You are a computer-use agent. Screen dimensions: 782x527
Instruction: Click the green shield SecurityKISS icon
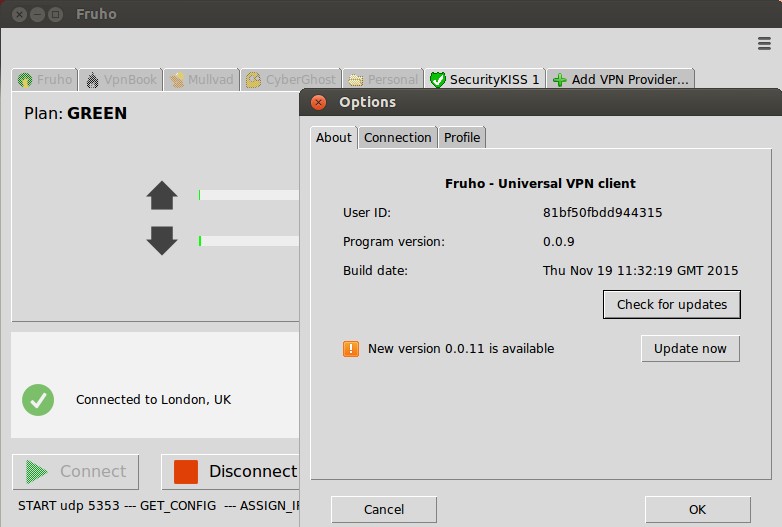pyautogui.click(x=437, y=80)
